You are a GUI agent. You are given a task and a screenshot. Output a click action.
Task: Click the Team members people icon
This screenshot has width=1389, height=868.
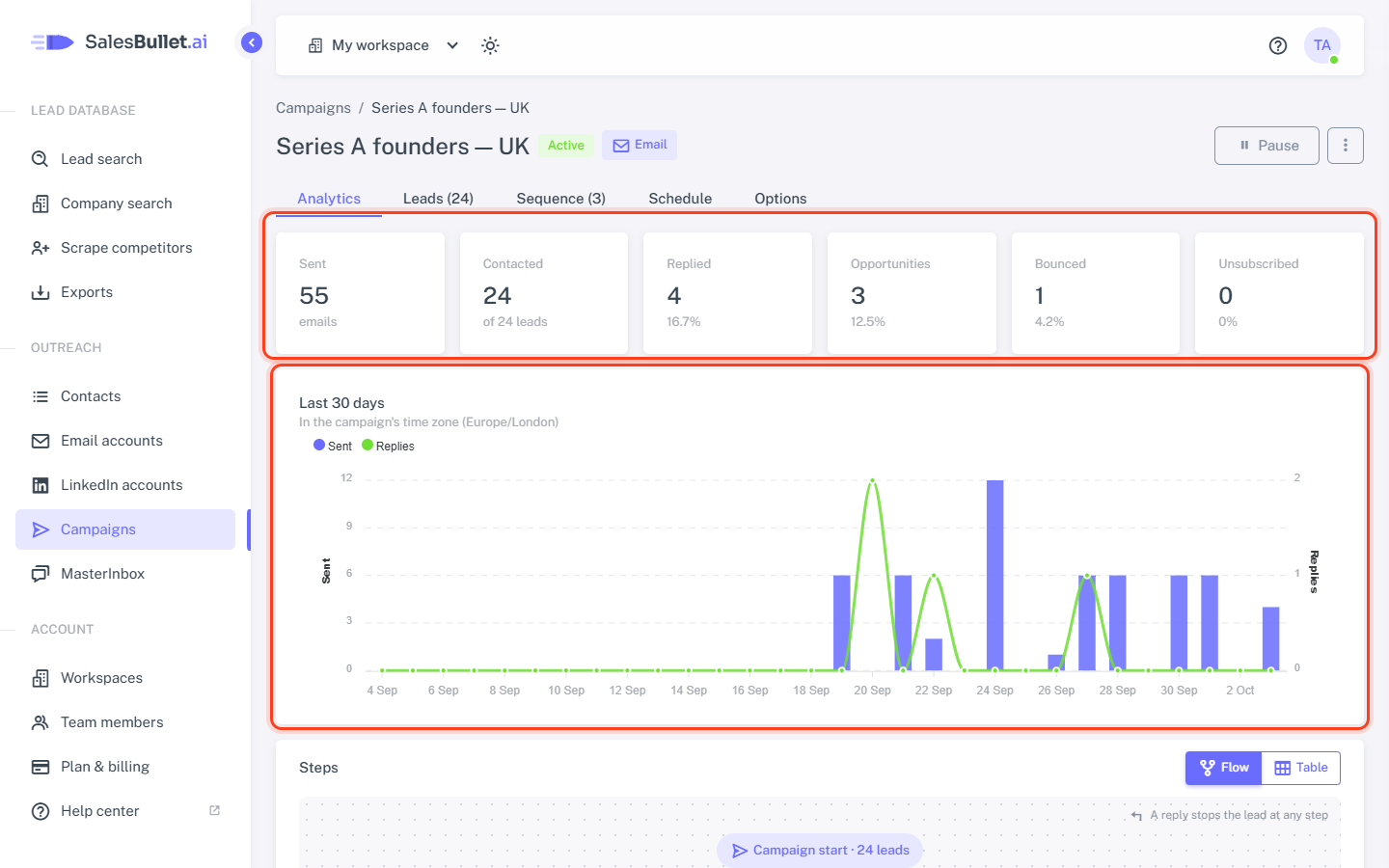coord(41,722)
